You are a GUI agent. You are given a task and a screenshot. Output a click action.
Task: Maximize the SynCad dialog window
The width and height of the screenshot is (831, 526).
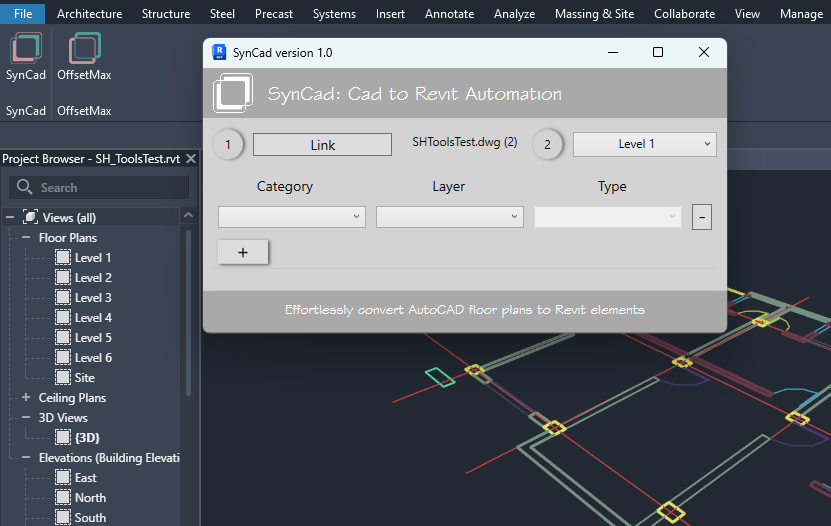[x=658, y=52]
